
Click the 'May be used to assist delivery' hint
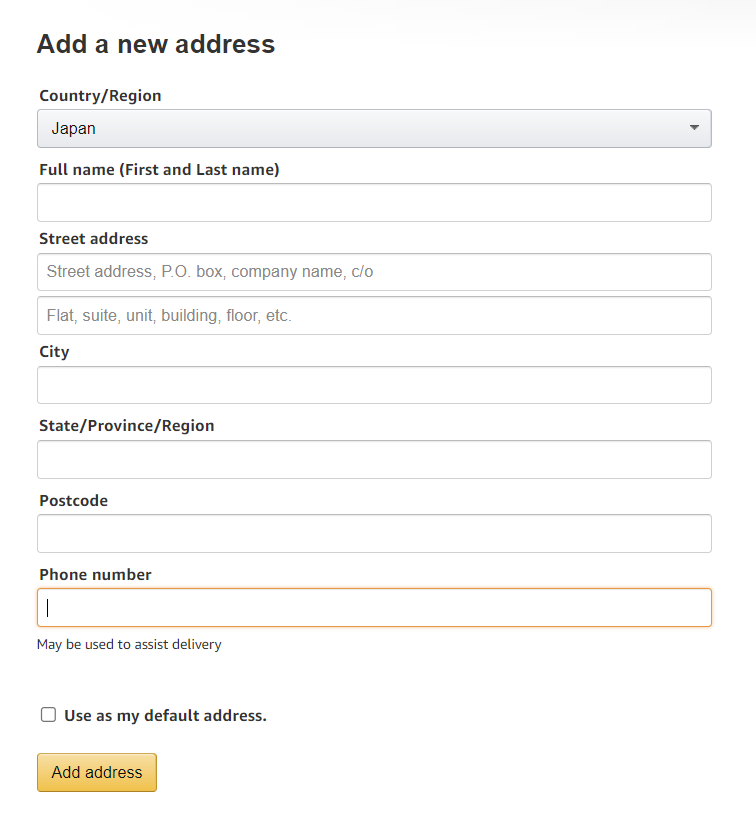coord(129,645)
